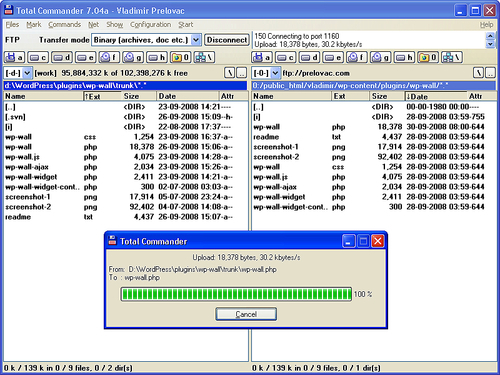This screenshot has height=375, width=500.
Task: Open network neighborhood in right panel
Action: [452, 57]
